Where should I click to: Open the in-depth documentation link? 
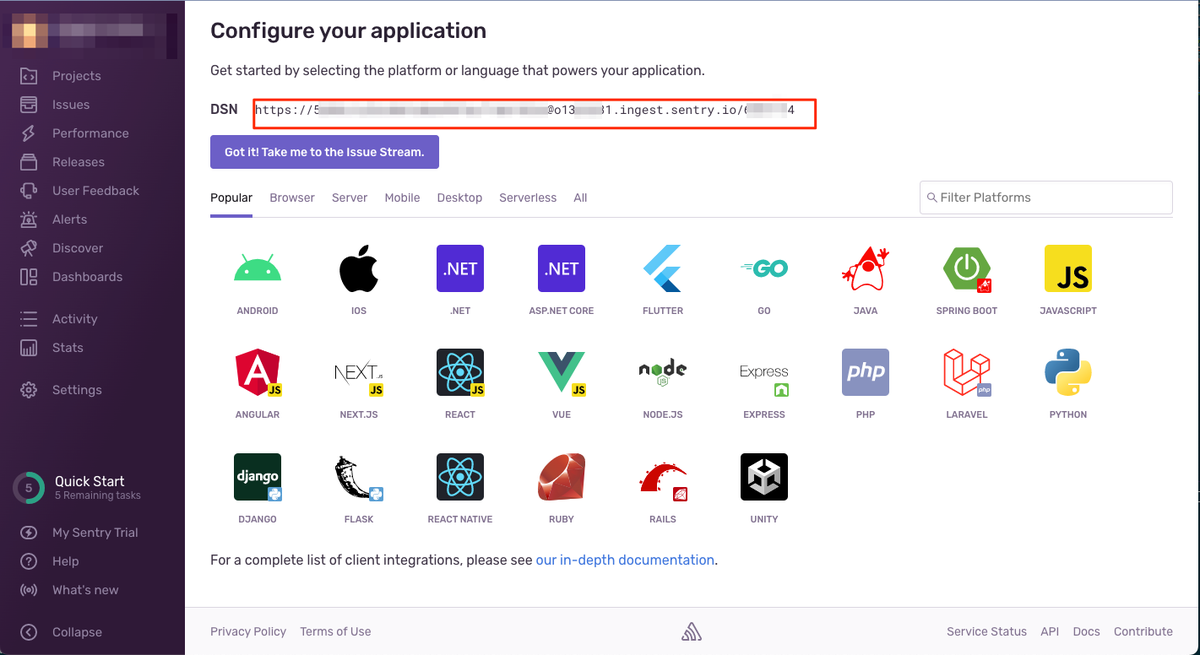624,559
